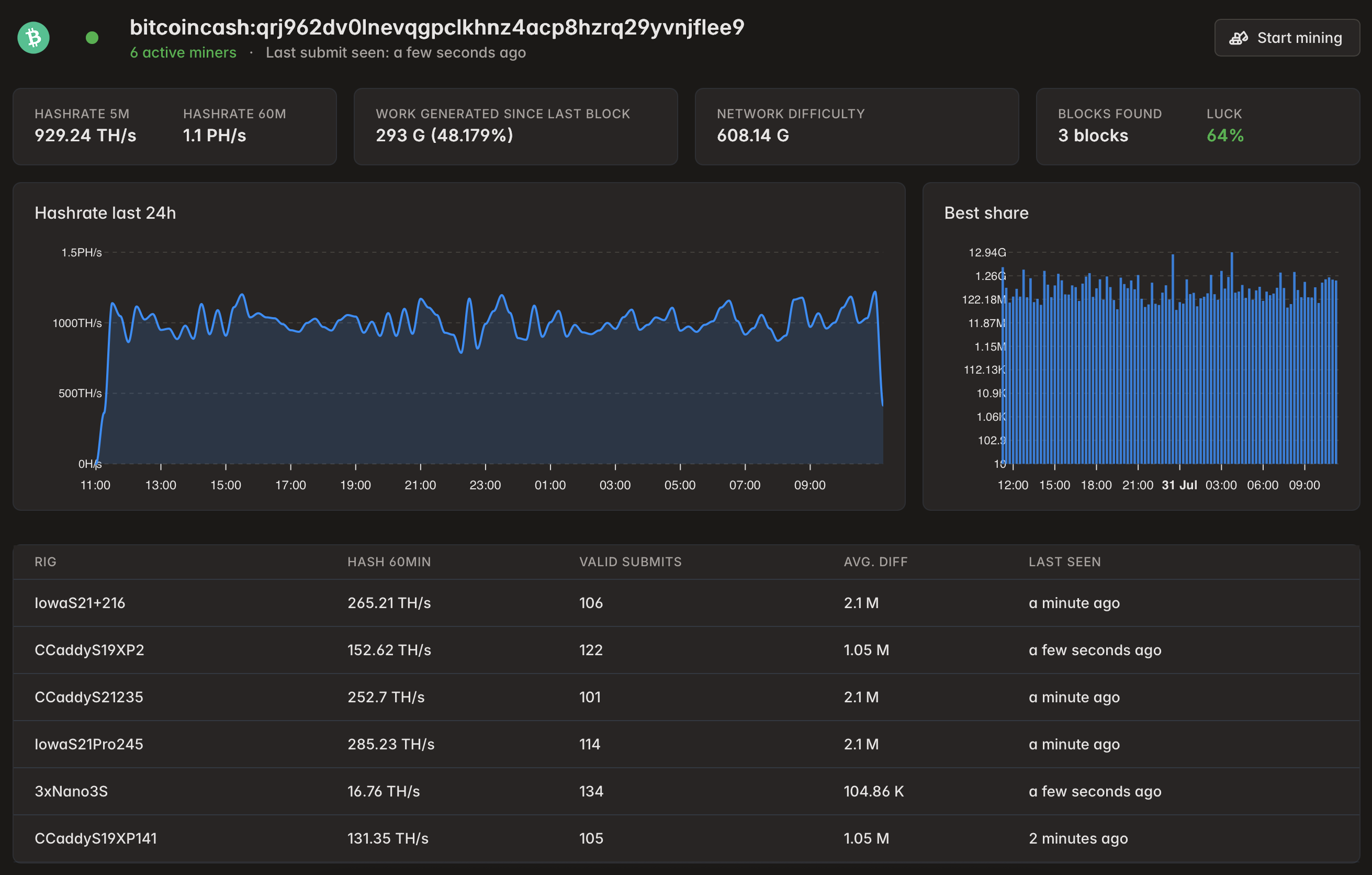
Task: Click the 64% luck value
Action: coord(1224,136)
